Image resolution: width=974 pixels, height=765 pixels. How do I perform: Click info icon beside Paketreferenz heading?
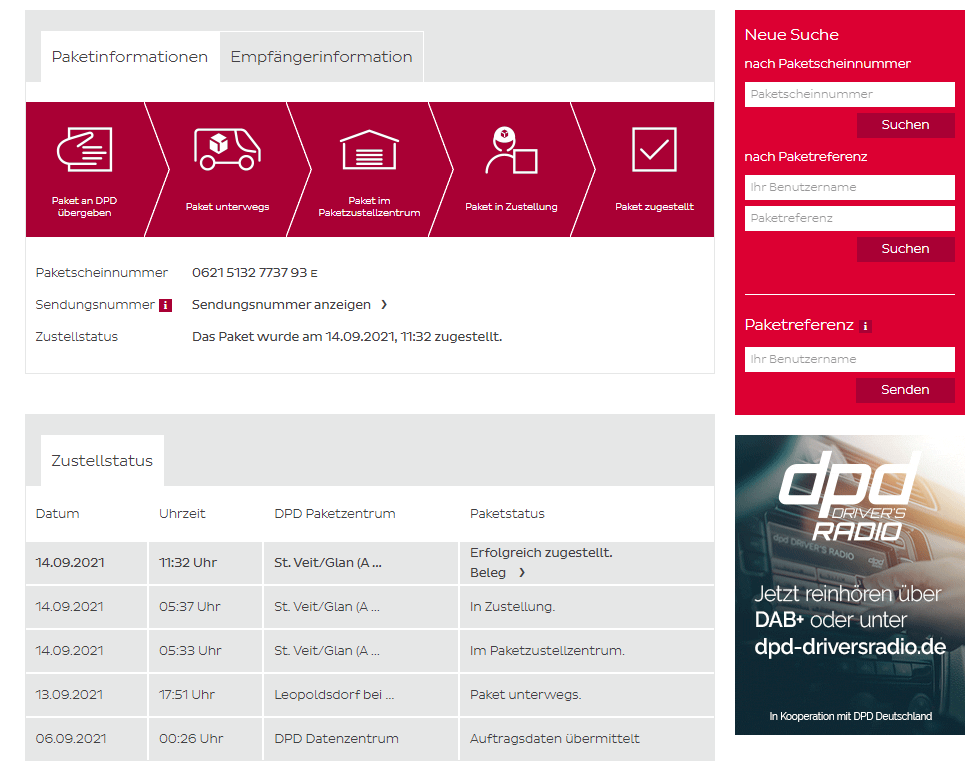865,326
